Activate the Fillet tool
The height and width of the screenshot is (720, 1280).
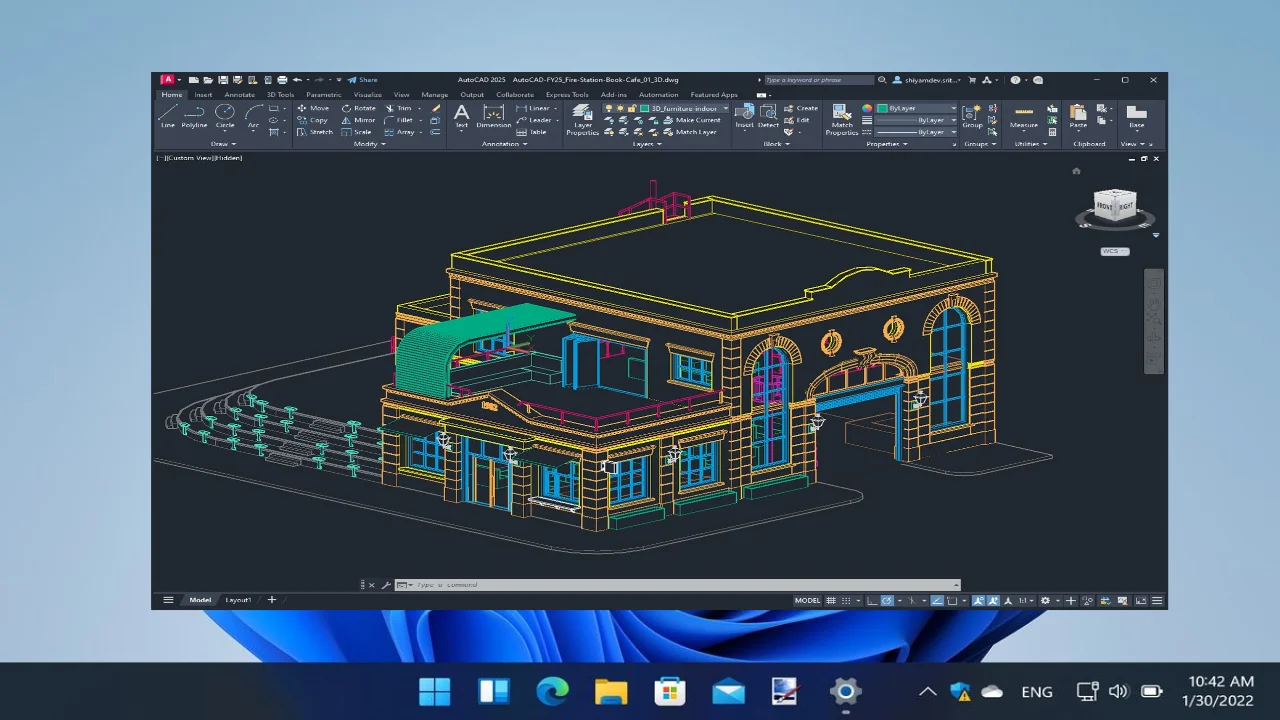[x=398, y=120]
